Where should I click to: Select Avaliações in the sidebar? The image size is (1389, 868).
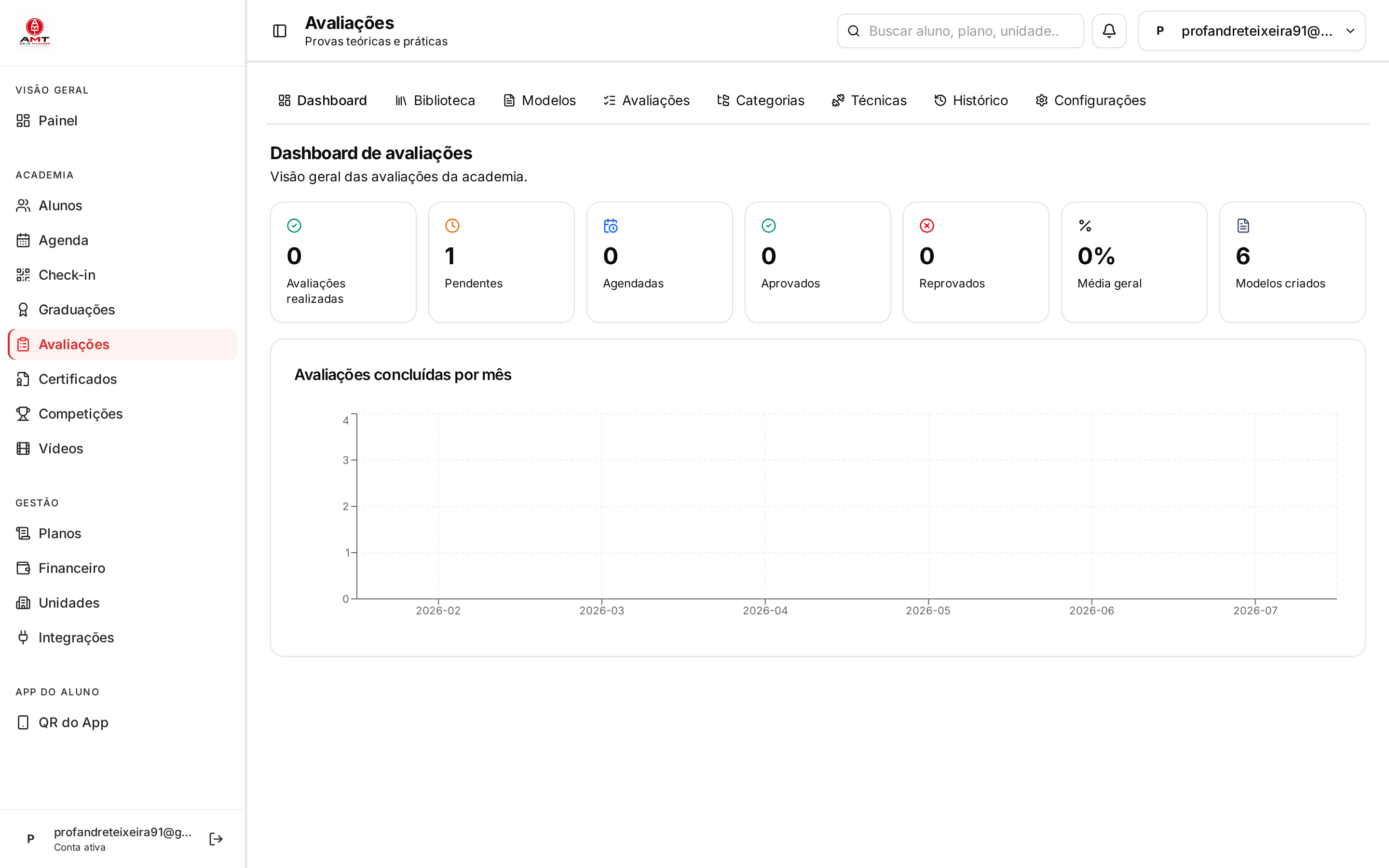(x=123, y=344)
